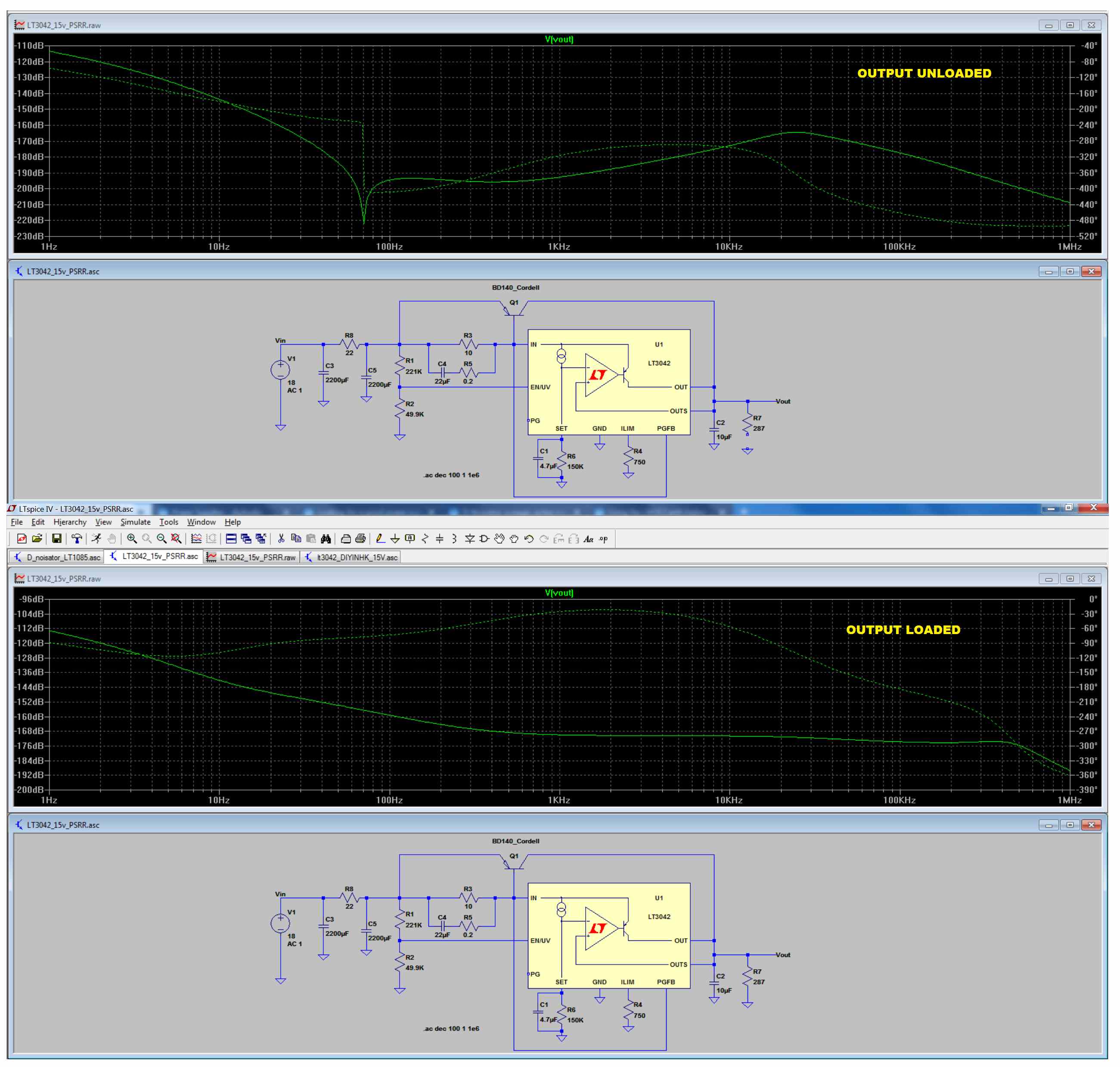Click the -96dB label on the magnitude axis

(31, 599)
